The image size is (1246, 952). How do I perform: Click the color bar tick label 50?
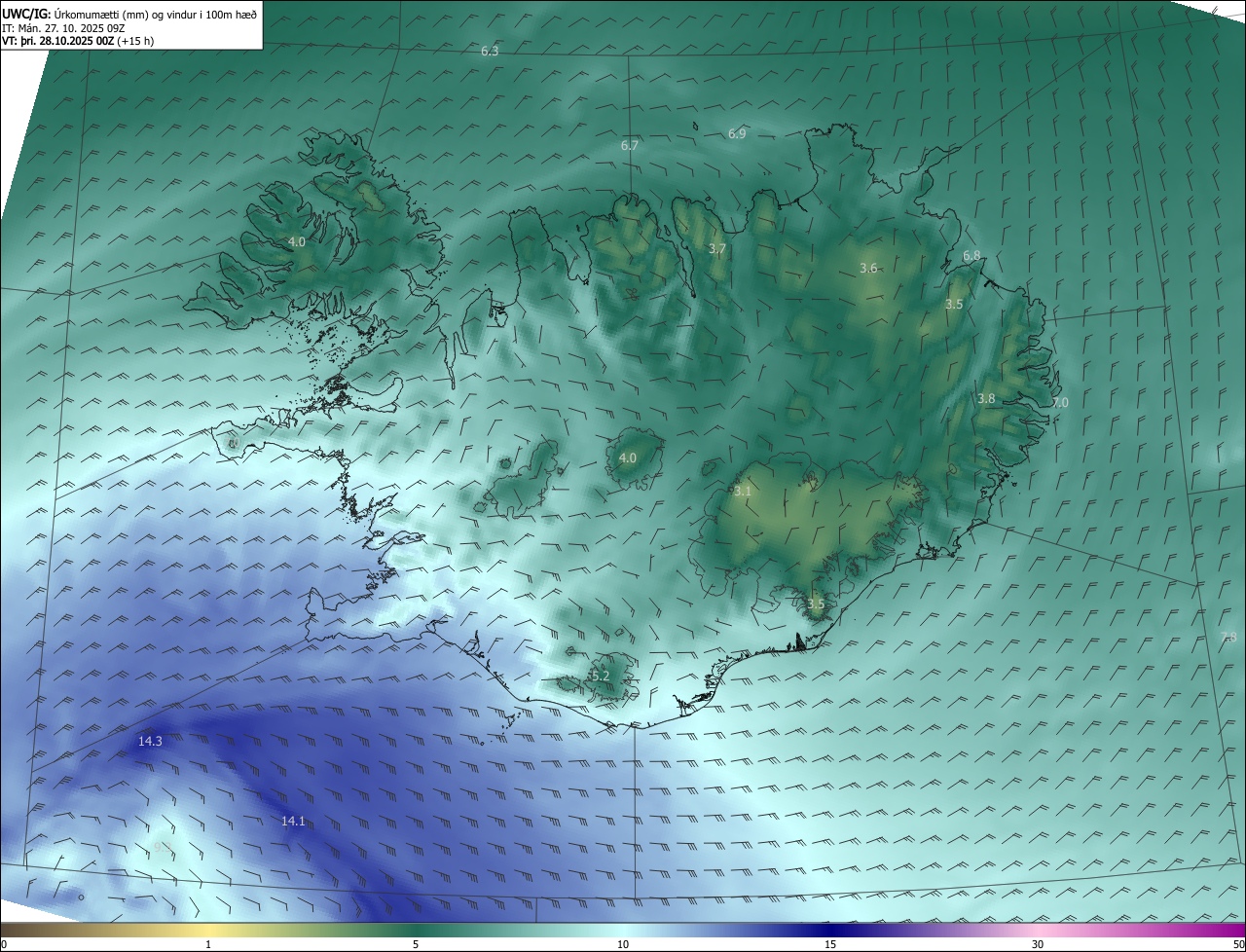point(1238,944)
